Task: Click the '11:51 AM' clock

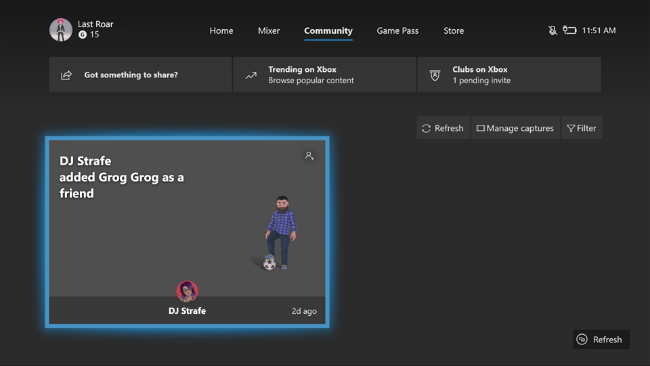Action: click(x=599, y=30)
